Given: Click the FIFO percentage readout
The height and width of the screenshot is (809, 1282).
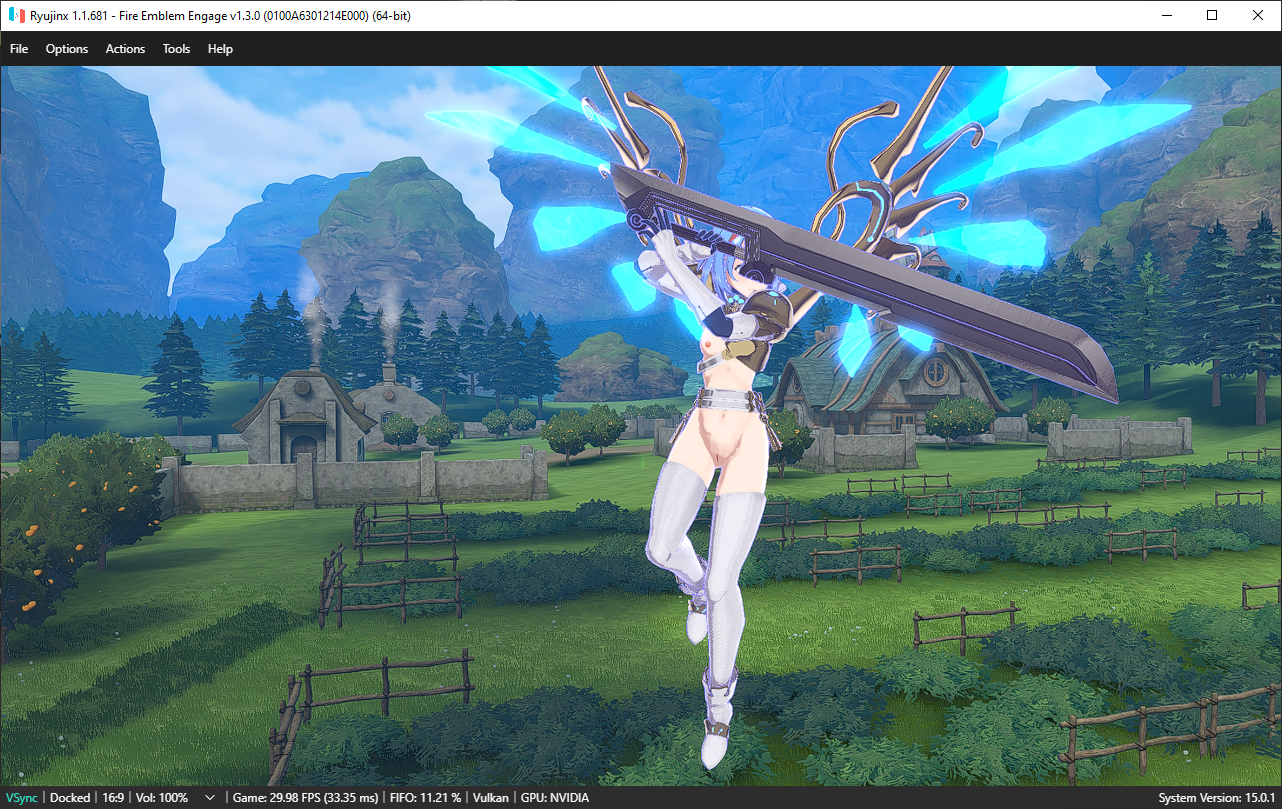Looking at the screenshot, I should [426, 798].
